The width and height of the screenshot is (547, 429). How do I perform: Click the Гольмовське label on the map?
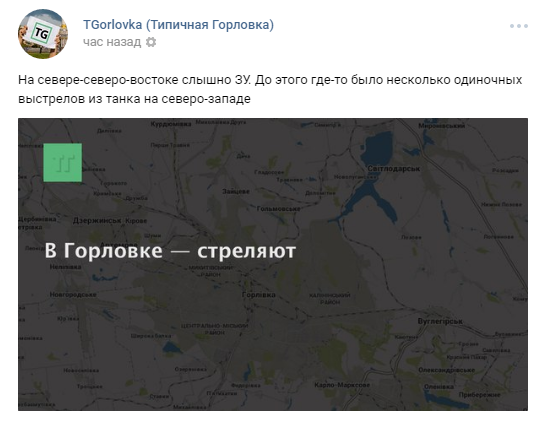(x=278, y=209)
